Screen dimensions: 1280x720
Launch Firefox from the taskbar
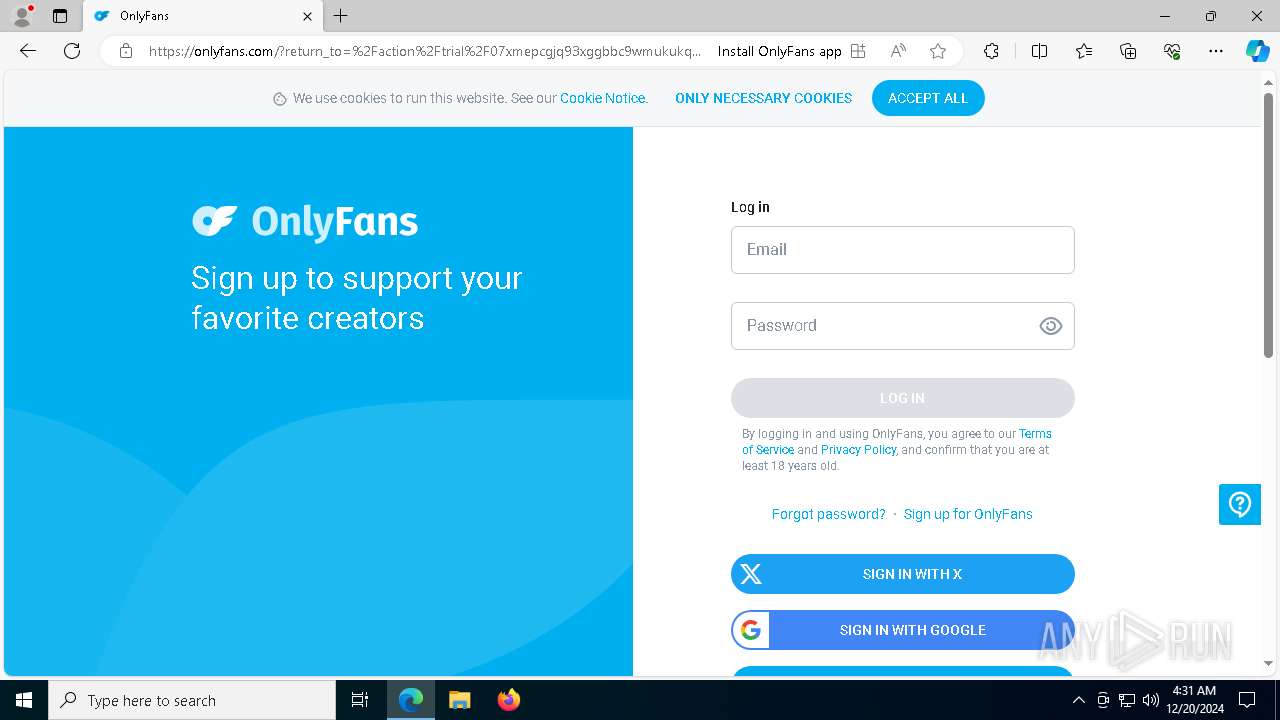pyautogui.click(x=508, y=700)
